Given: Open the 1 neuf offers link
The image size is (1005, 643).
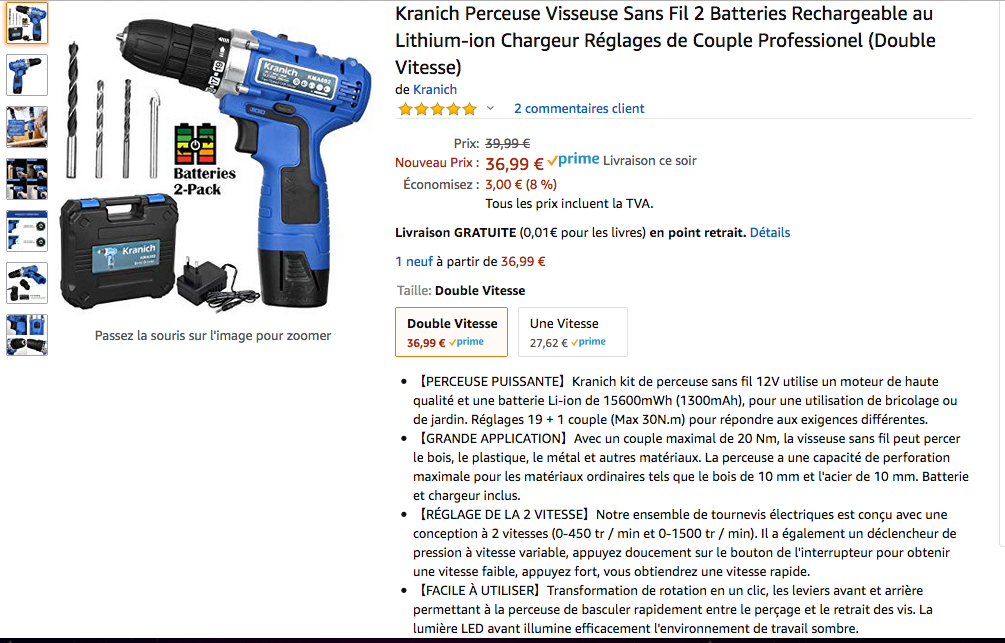Looking at the screenshot, I should 414,261.
